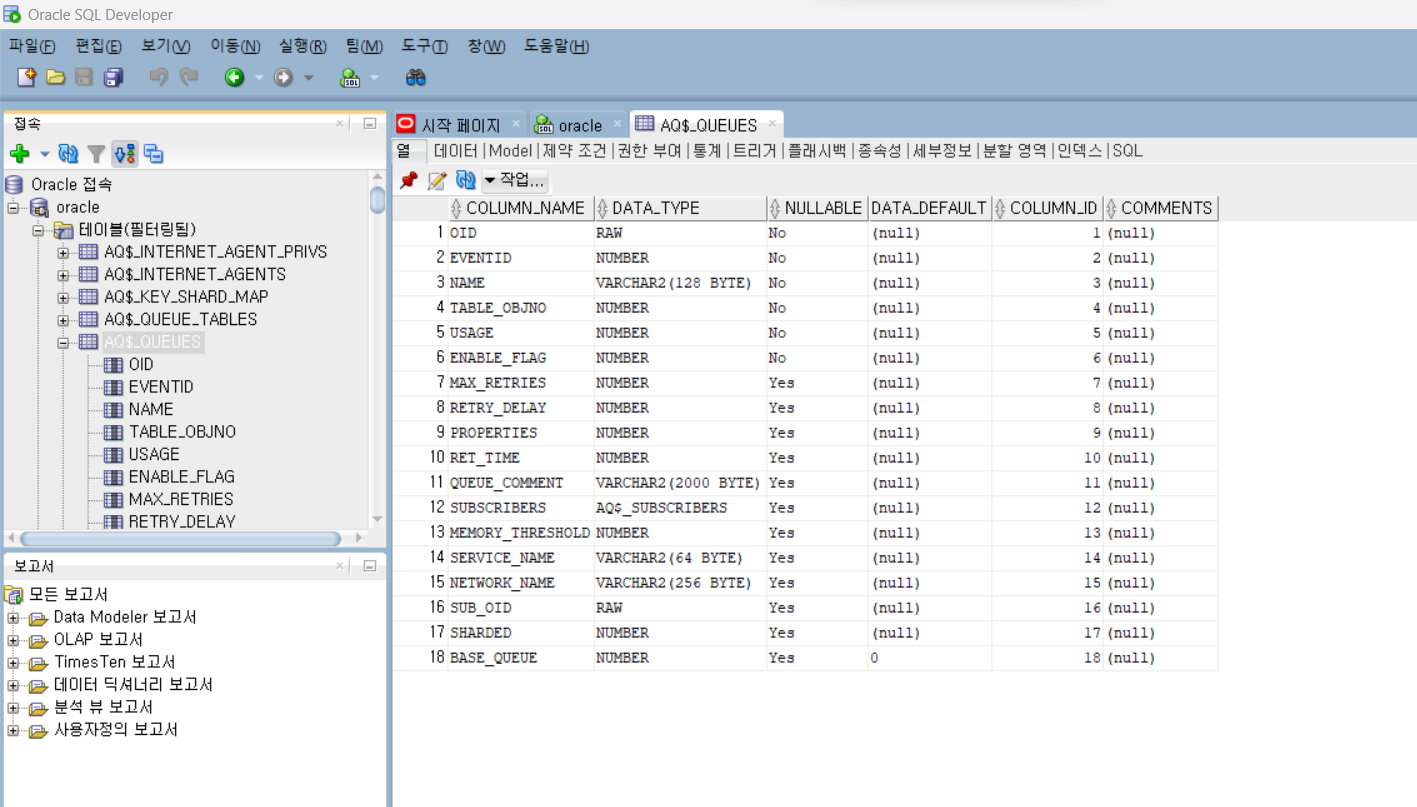
Task: Refresh the AQ$_QUEUES columns view
Action: coord(465,180)
